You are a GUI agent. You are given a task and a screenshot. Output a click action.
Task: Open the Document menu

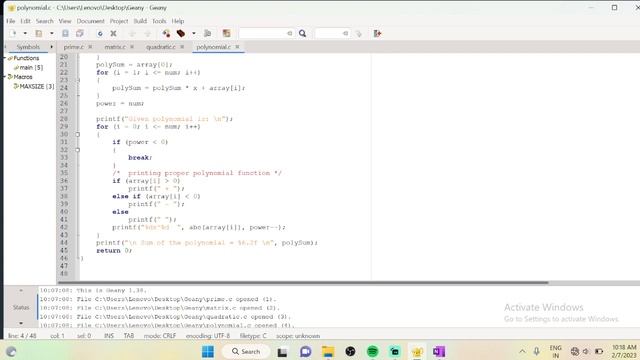pos(91,21)
